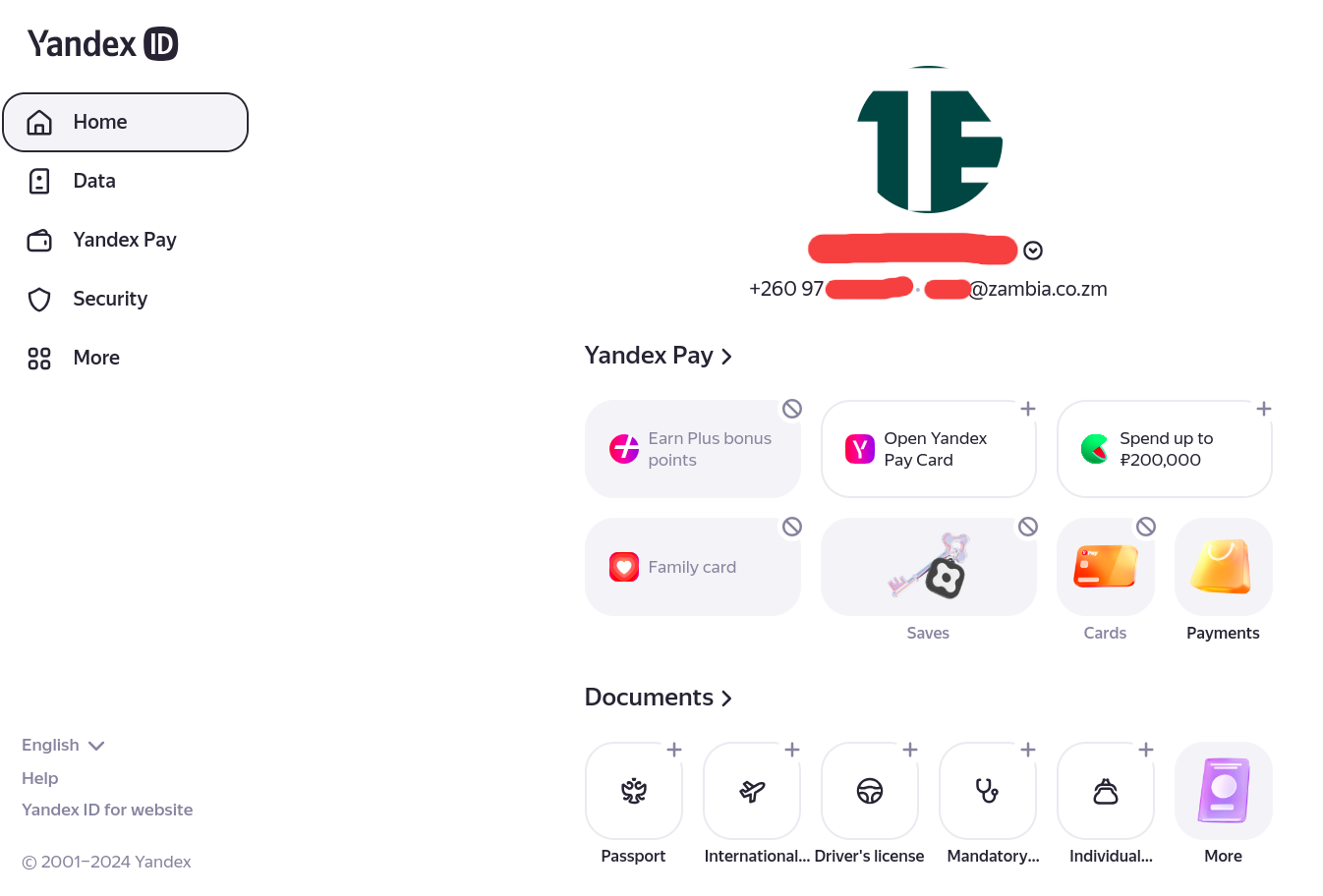This screenshot has height=896, width=1323.
Task: Open the Help link
Action: click(x=40, y=778)
